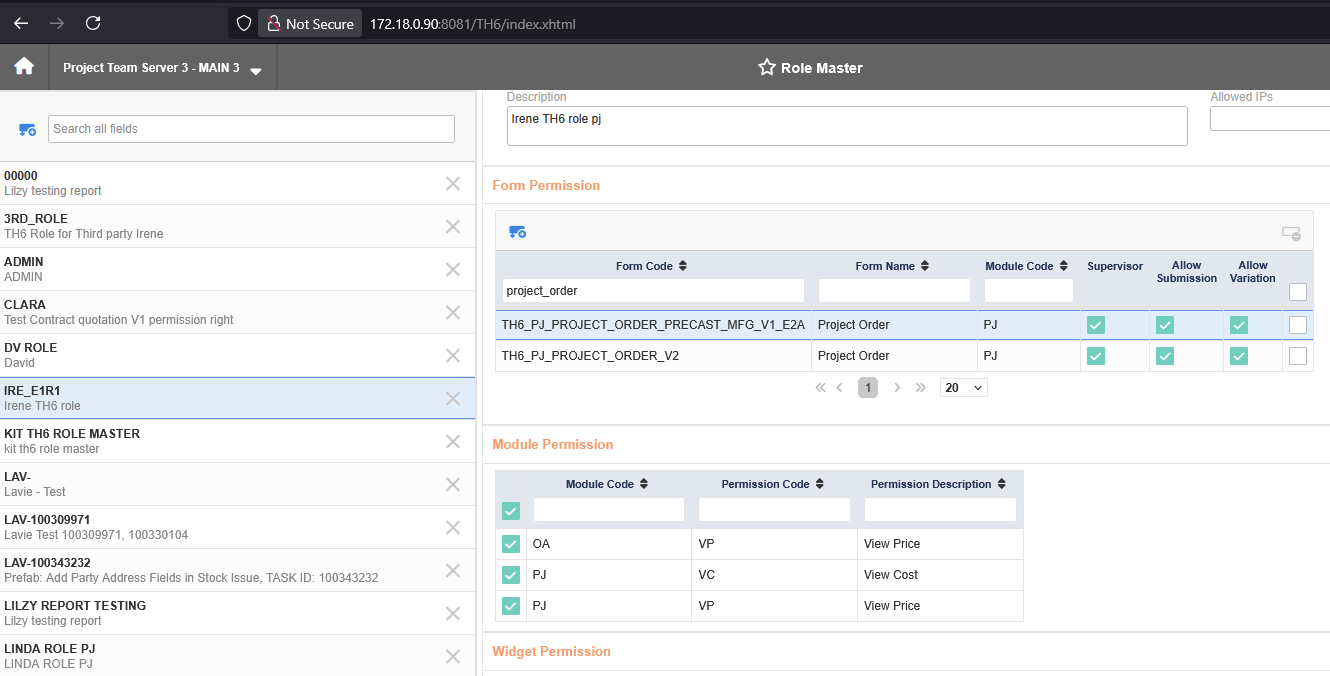Toggle Supervisor for TH6_PJ_PROJECT_ORDER_V2

click(1096, 356)
